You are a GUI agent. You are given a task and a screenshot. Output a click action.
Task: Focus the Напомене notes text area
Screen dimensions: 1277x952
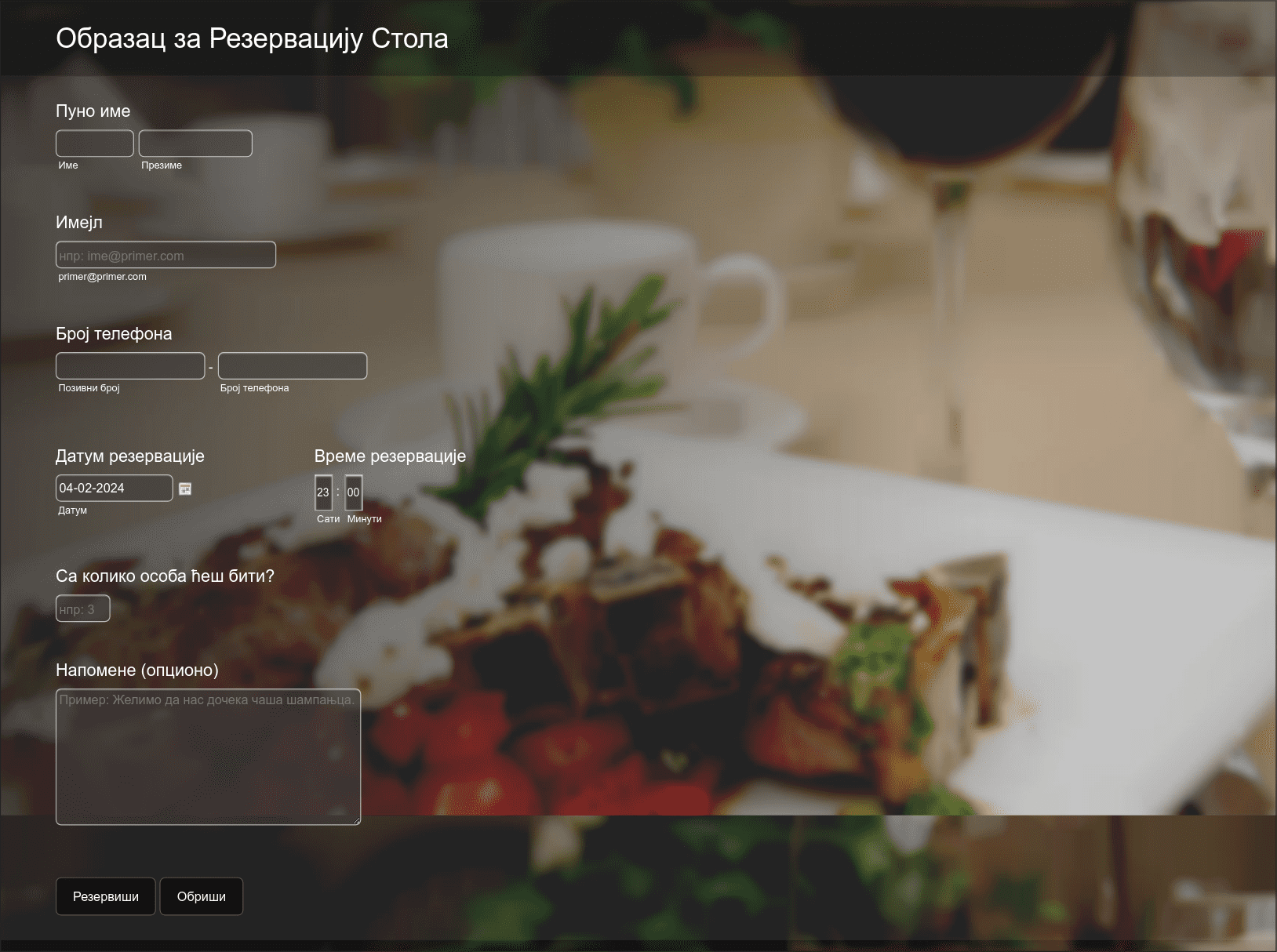pos(208,757)
